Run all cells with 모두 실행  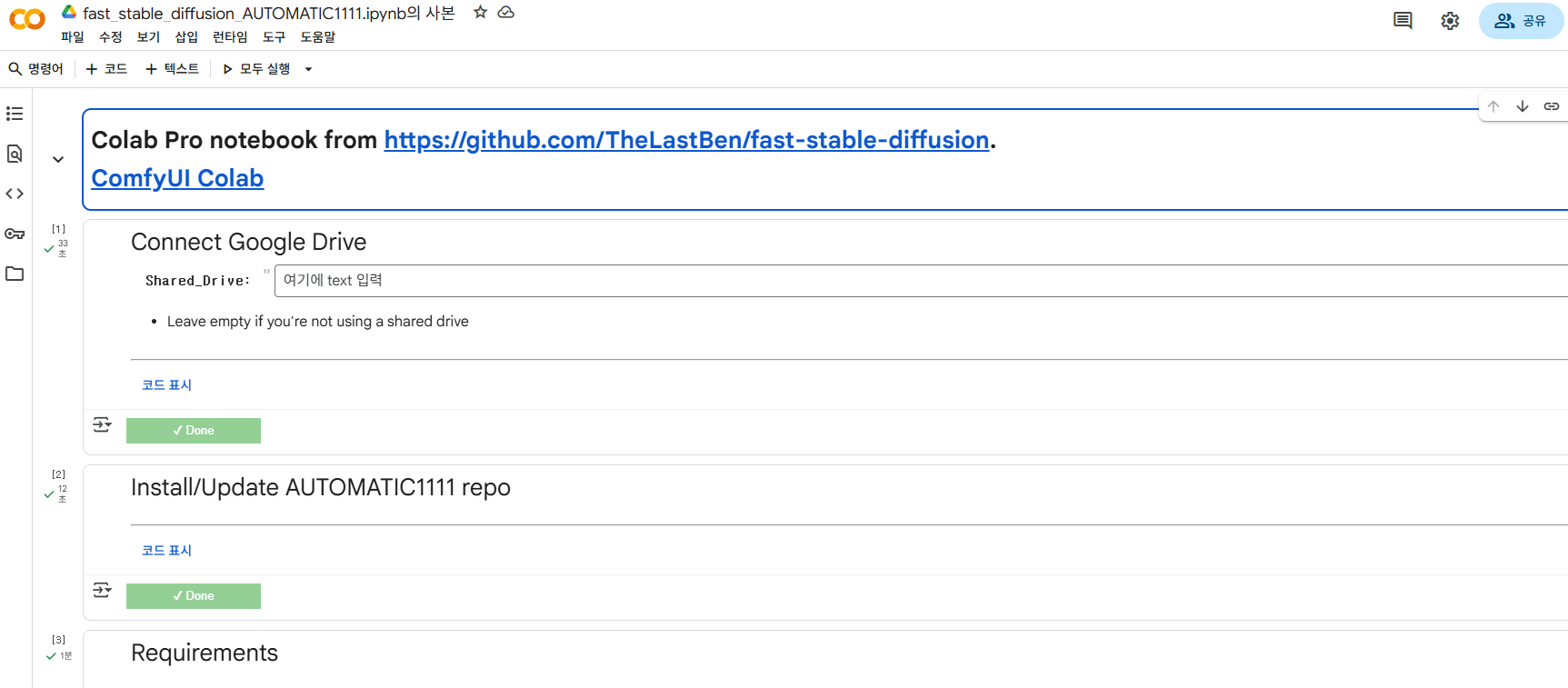256,69
